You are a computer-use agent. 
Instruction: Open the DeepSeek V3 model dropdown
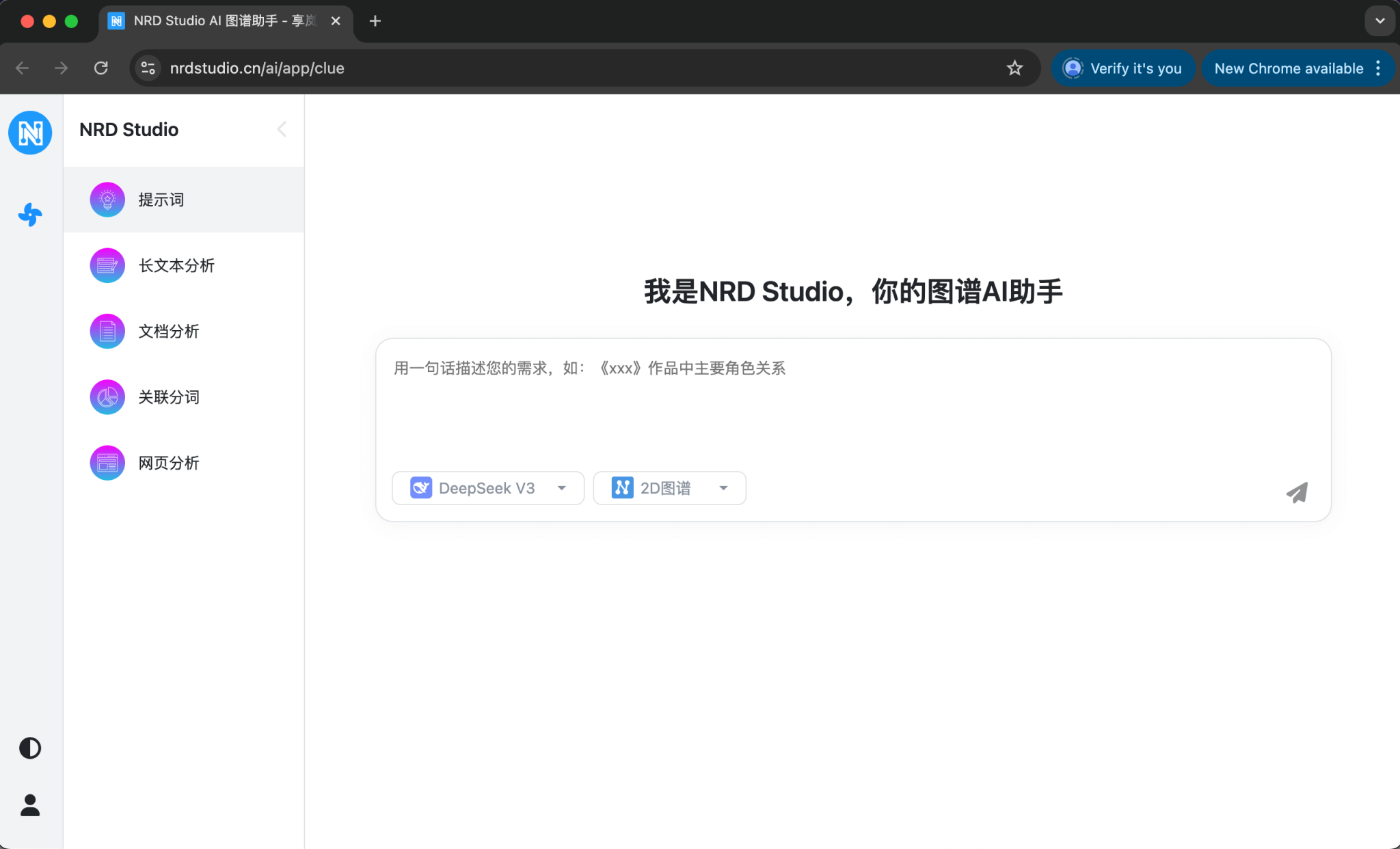(488, 488)
